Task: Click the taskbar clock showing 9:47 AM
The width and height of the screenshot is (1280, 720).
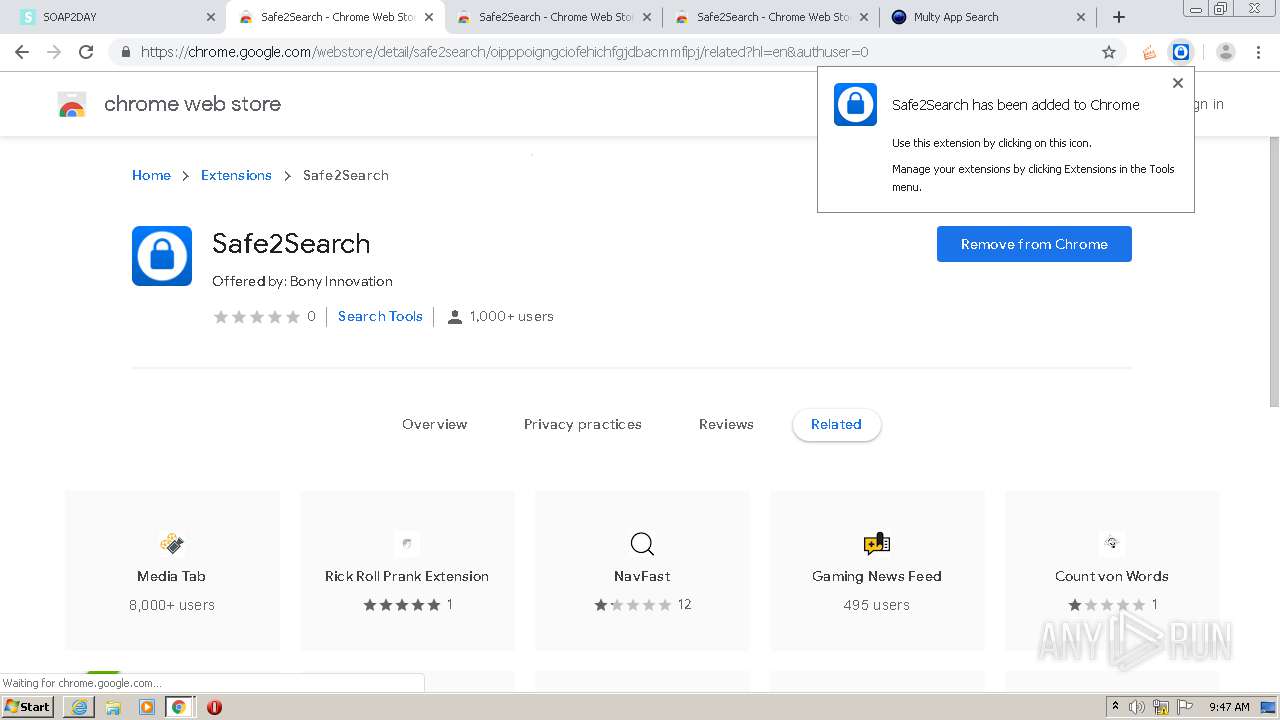Action: click(x=1229, y=707)
